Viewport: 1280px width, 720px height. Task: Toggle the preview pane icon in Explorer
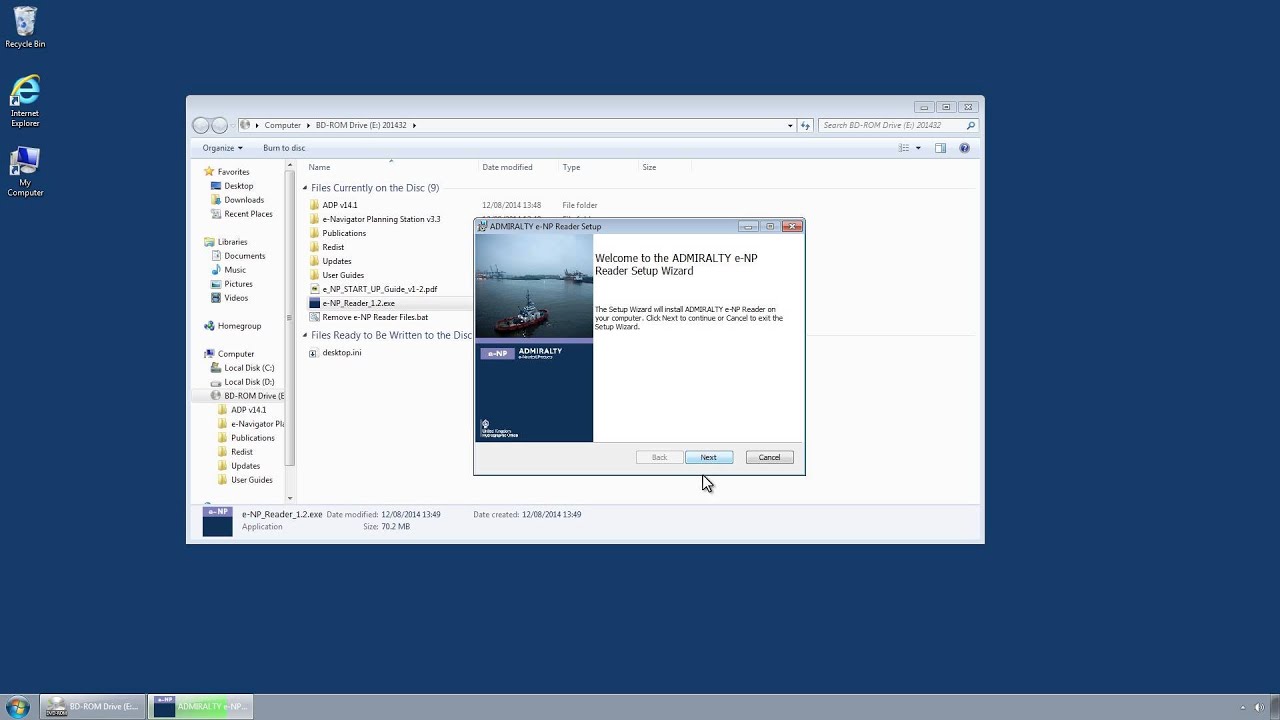pos(940,148)
